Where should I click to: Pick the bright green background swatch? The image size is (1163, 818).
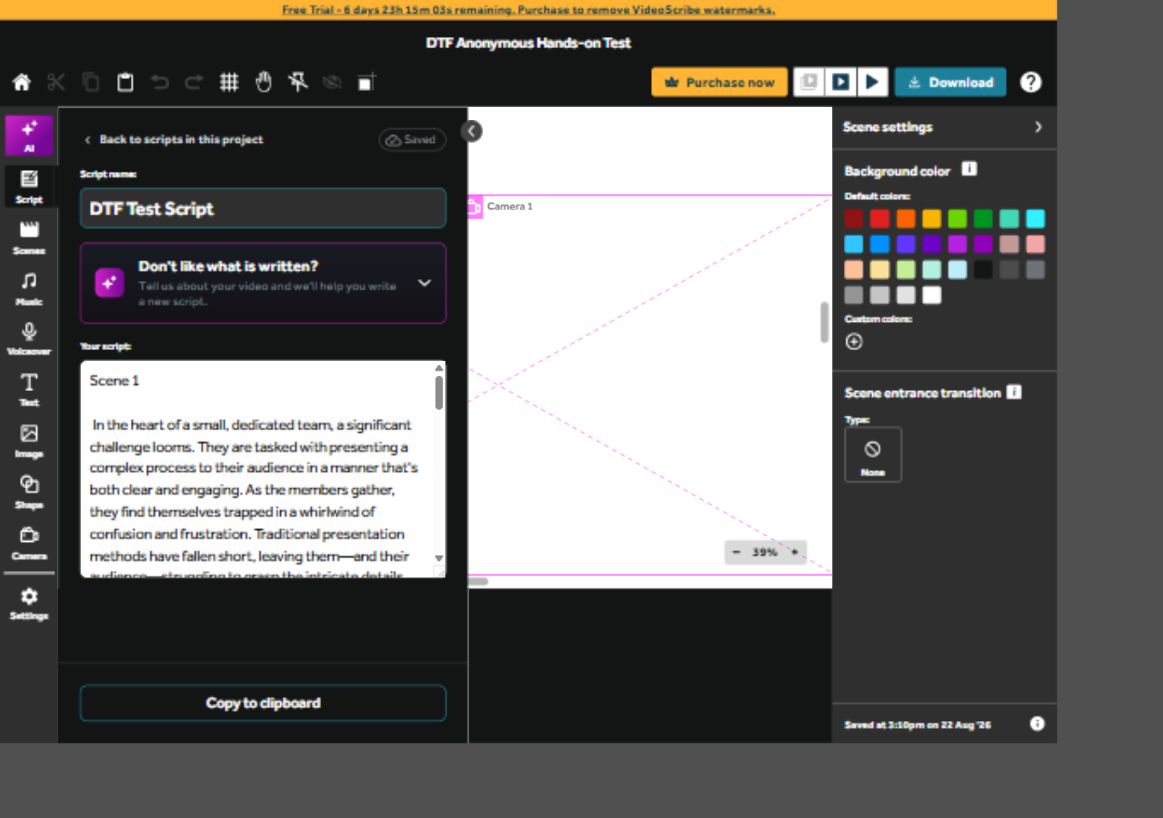pyautogui.click(x=958, y=219)
